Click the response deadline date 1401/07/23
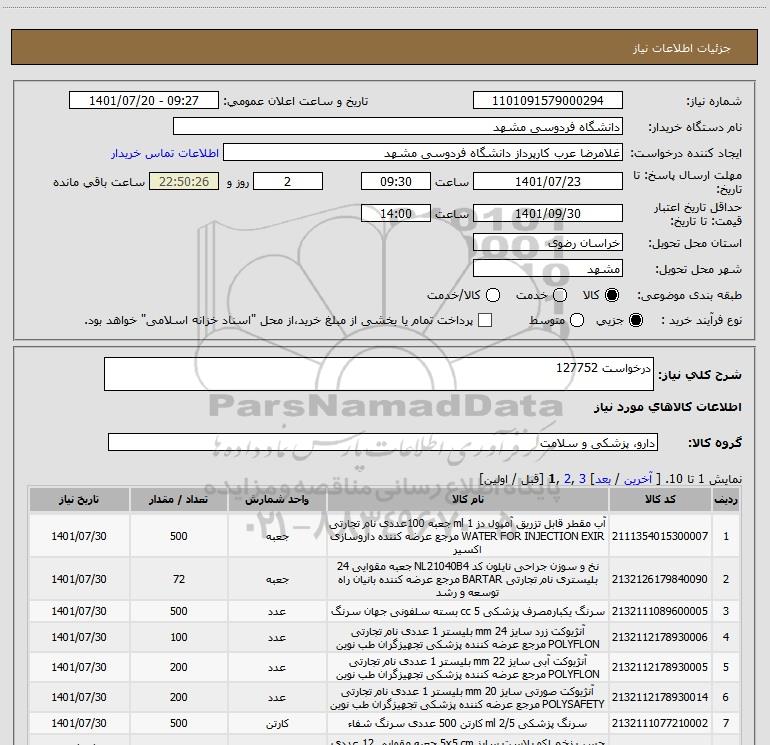This screenshot has width=770, height=745. pyautogui.click(x=548, y=181)
